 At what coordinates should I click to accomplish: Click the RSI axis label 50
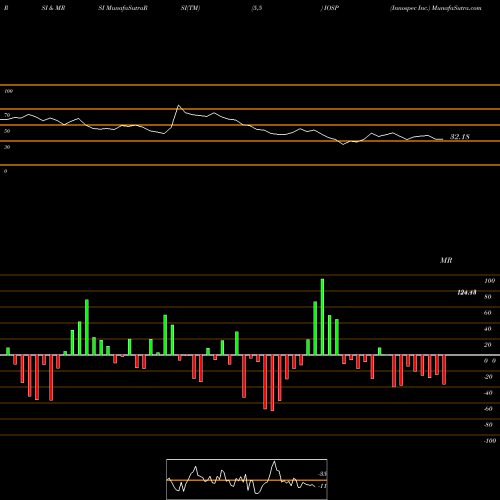coord(7,131)
